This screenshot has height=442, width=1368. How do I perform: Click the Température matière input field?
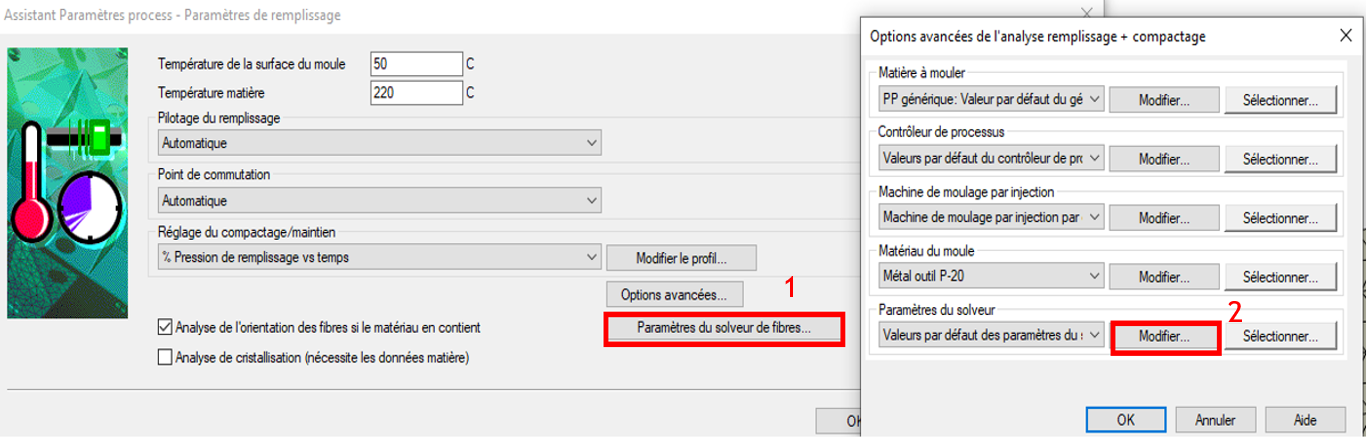pyautogui.click(x=415, y=93)
